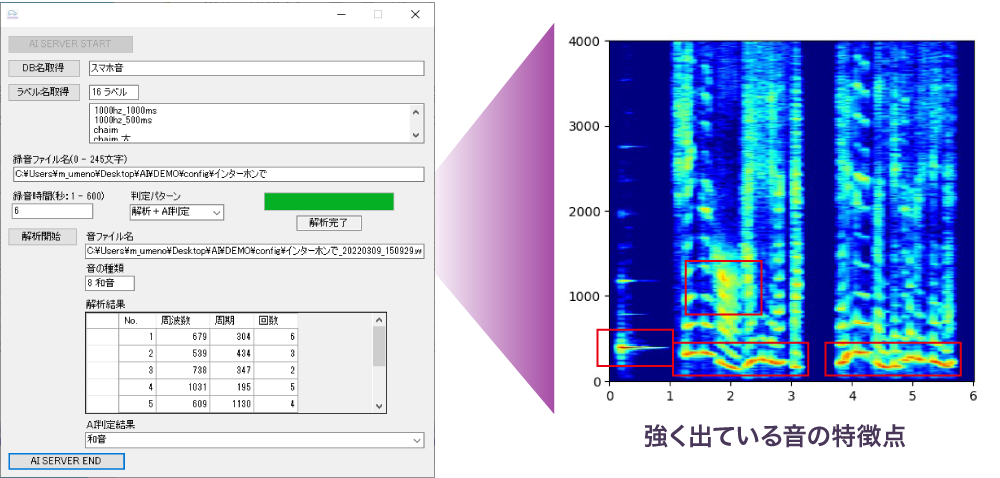Click the 録音時間 seconds field
The width and height of the screenshot is (1000, 478).
pyautogui.click(x=51, y=212)
